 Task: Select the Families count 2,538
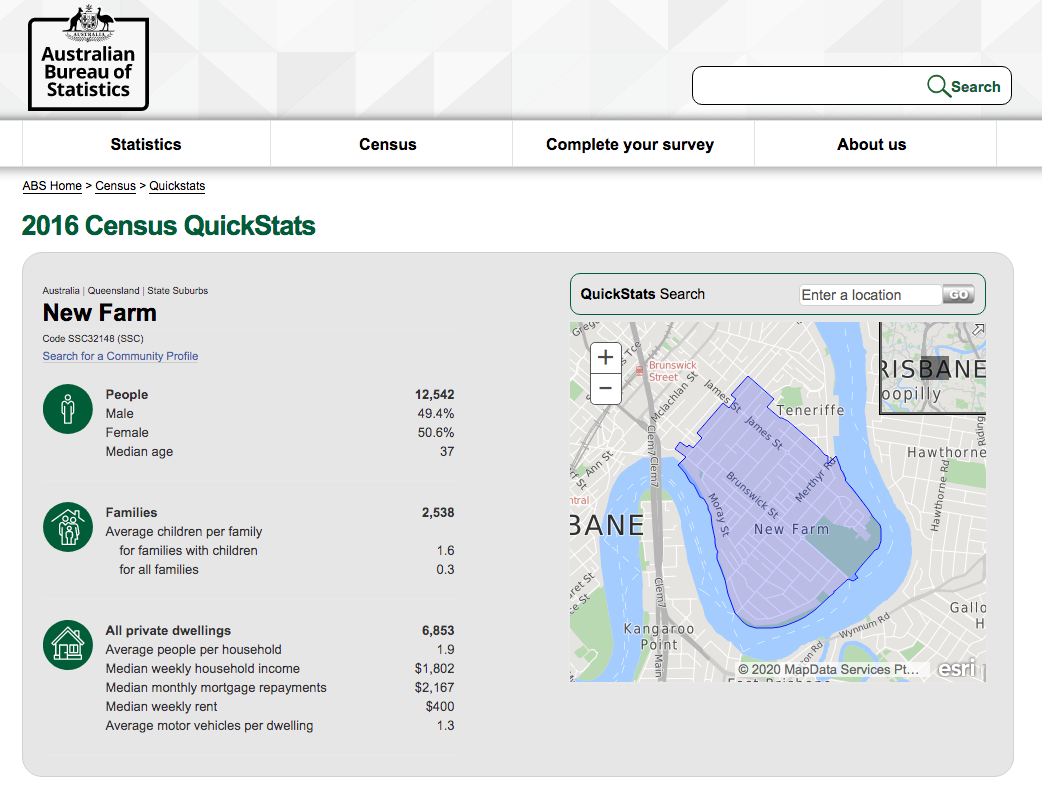(438, 513)
